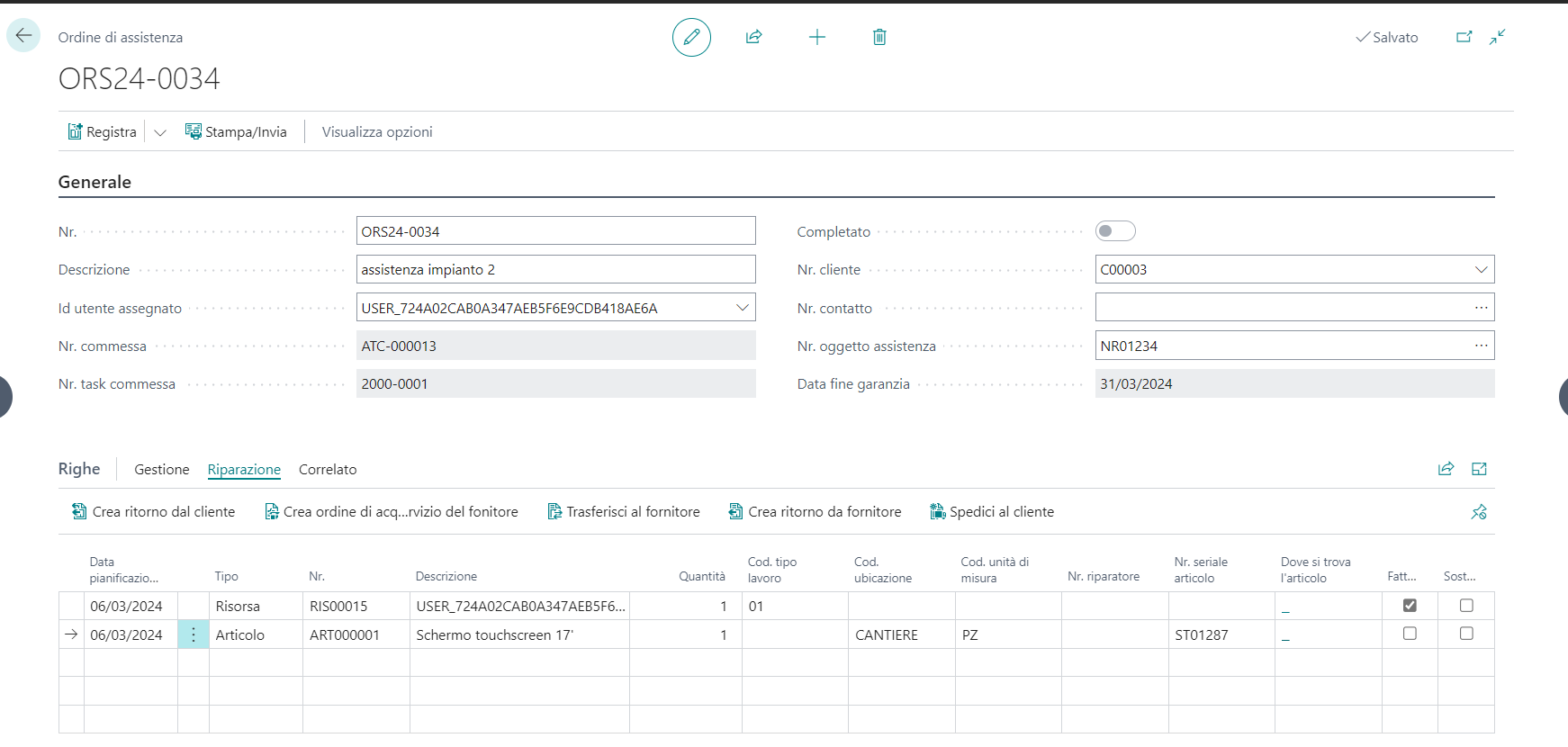
Task: Check Sost. checkbox on Risorsa row
Action: (x=1466, y=606)
